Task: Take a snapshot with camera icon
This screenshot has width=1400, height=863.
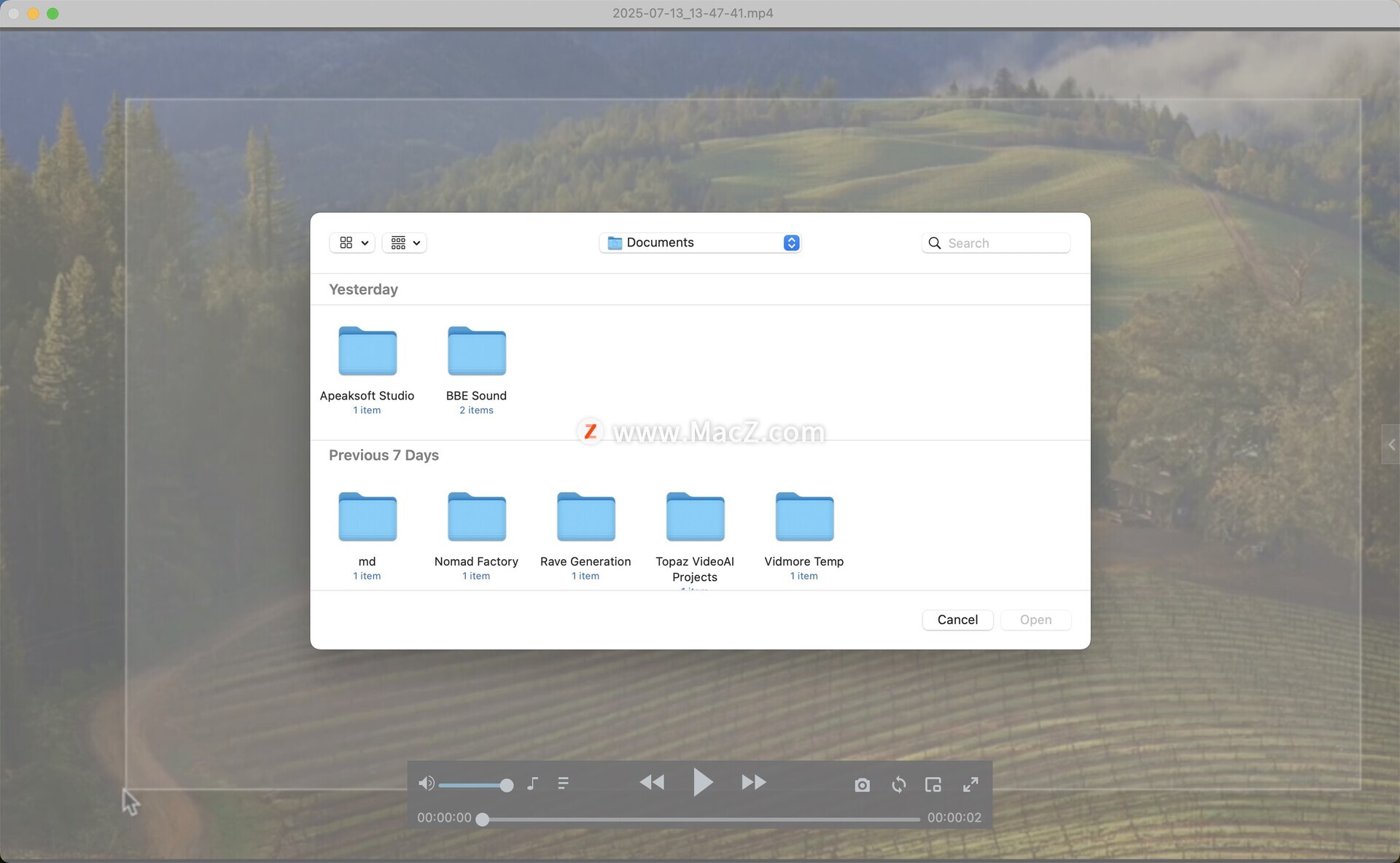Action: [862, 785]
